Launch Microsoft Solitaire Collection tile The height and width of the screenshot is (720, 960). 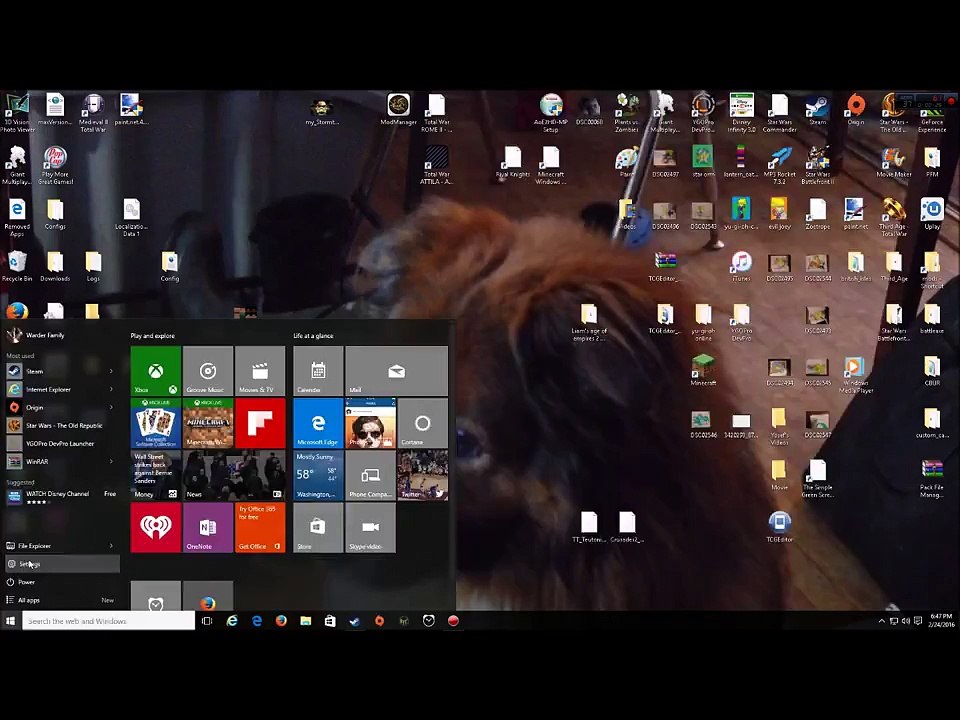[156, 423]
